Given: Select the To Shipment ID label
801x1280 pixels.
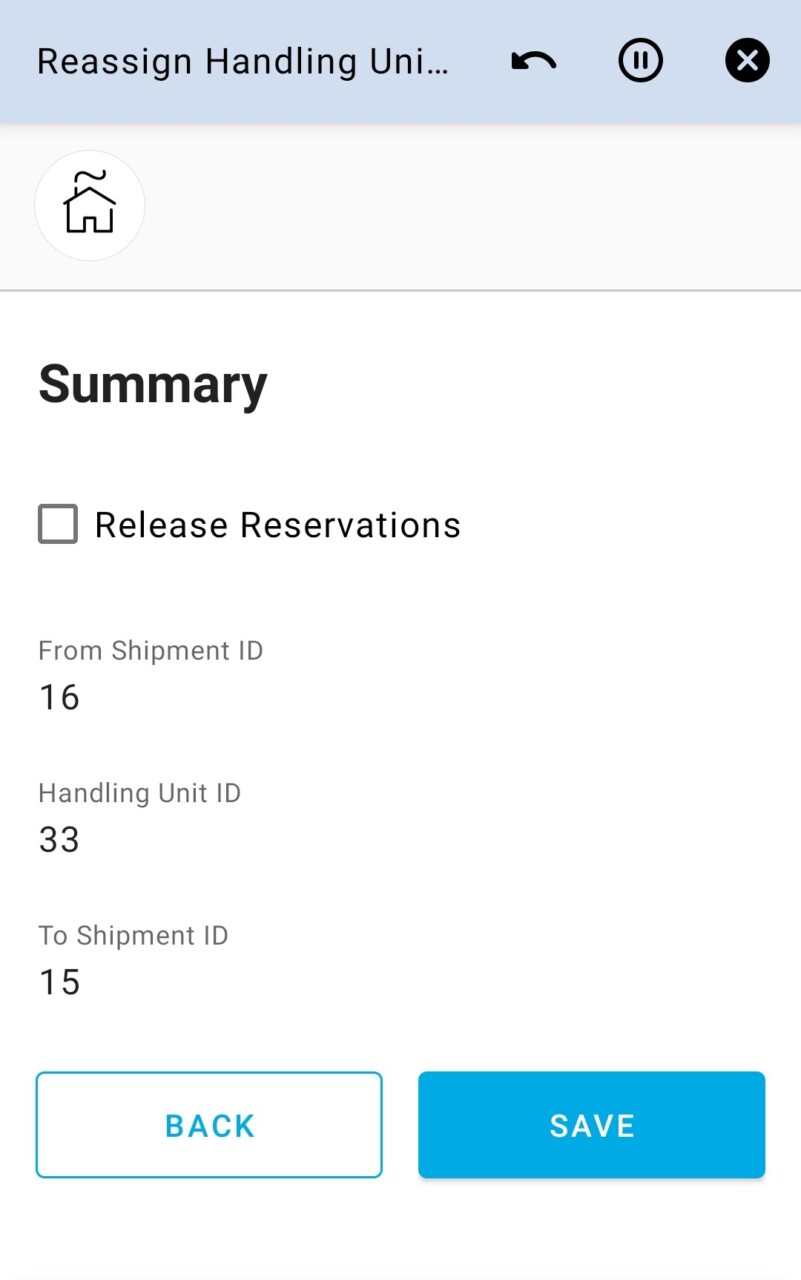Looking at the screenshot, I should (x=133, y=936).
